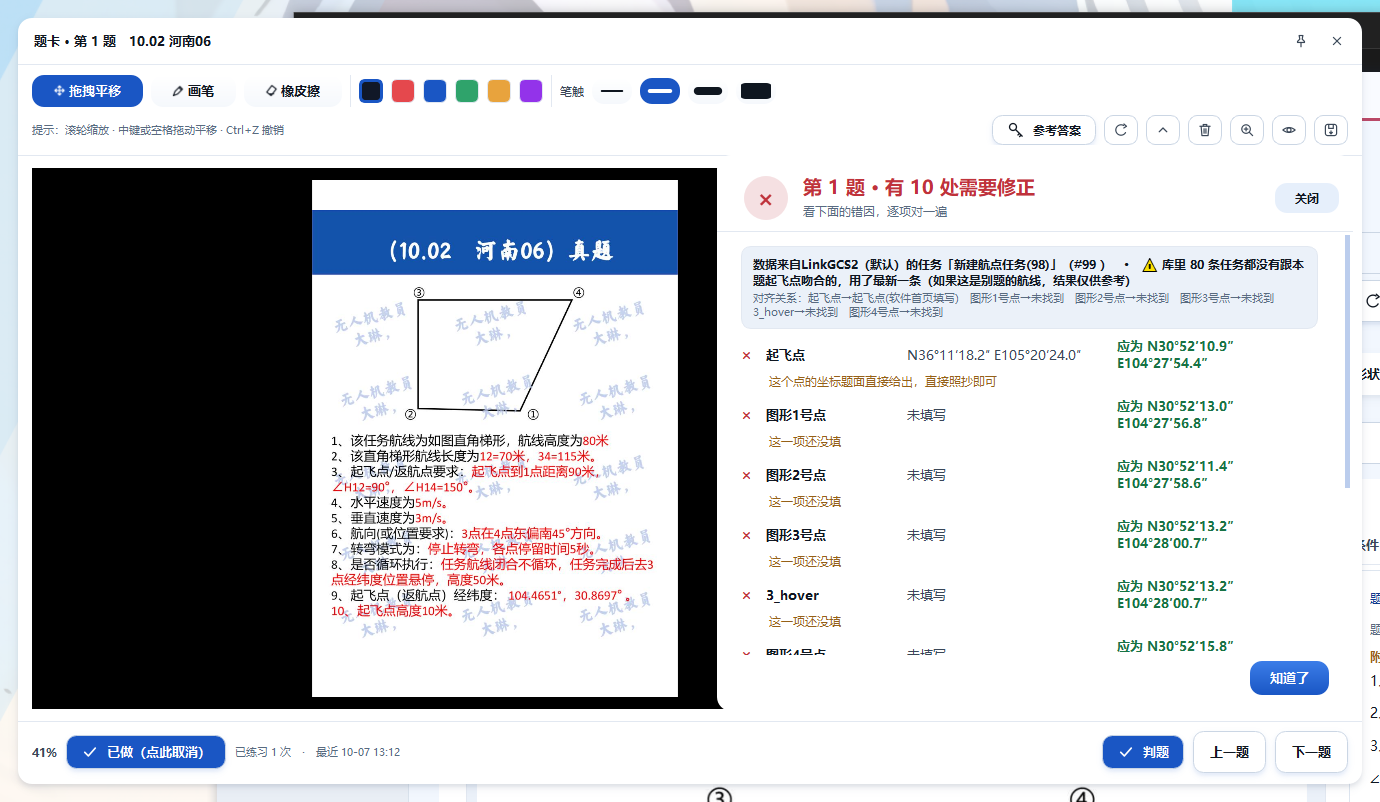Pick the red color swatch
1380x802 pixels.
click(403, 91)
